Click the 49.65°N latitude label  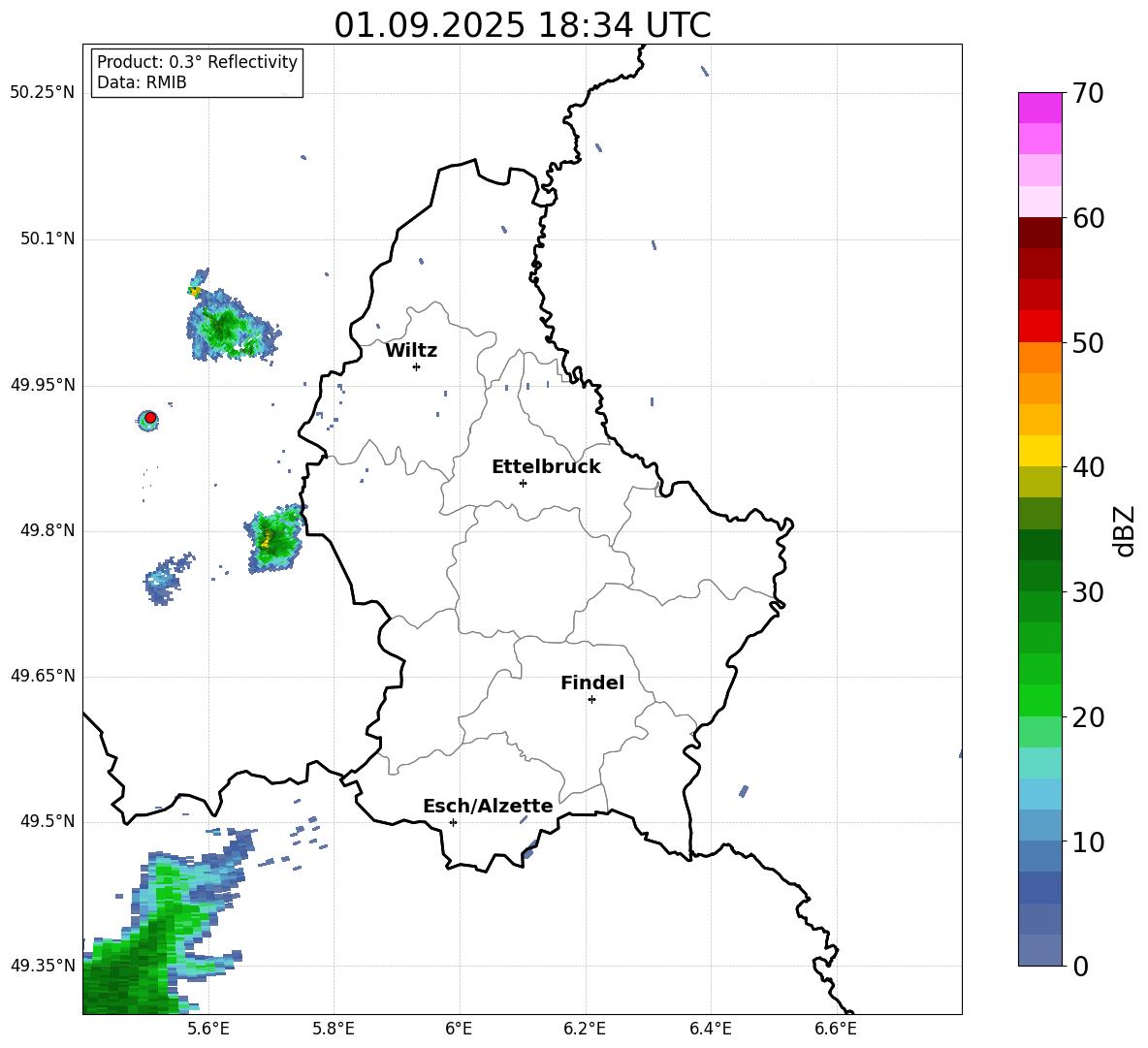(42, 676)
